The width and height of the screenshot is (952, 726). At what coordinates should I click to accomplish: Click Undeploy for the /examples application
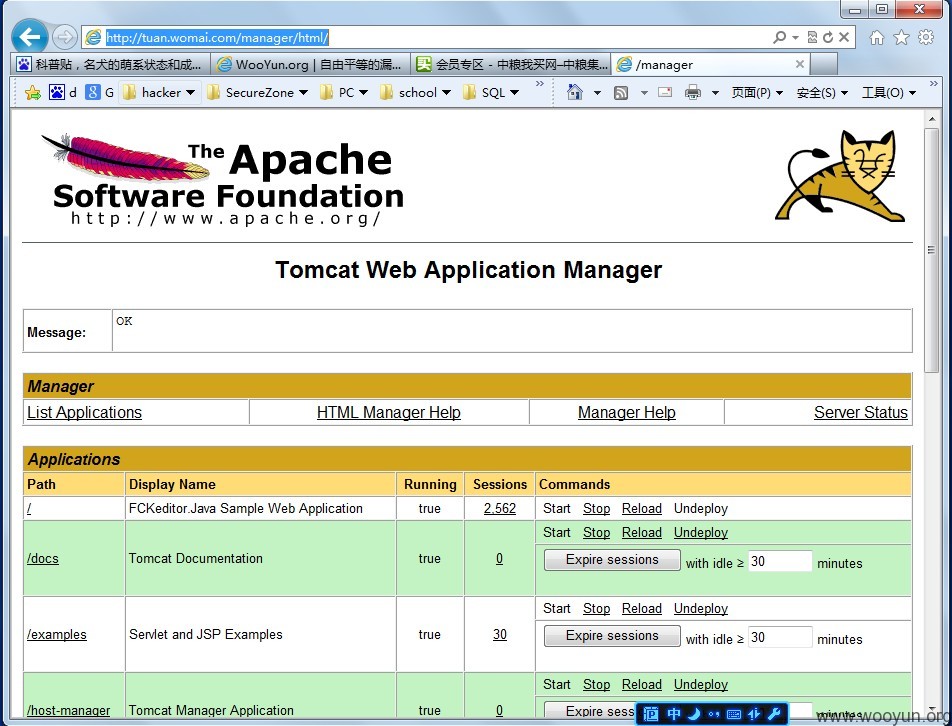pos(701,608)
